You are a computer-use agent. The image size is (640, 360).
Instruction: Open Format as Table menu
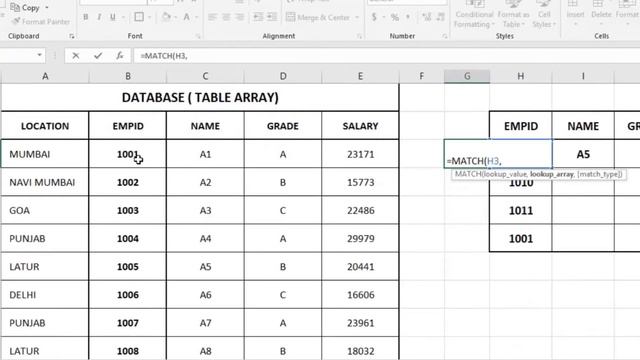pyautogui.click(x=513, y=16)
